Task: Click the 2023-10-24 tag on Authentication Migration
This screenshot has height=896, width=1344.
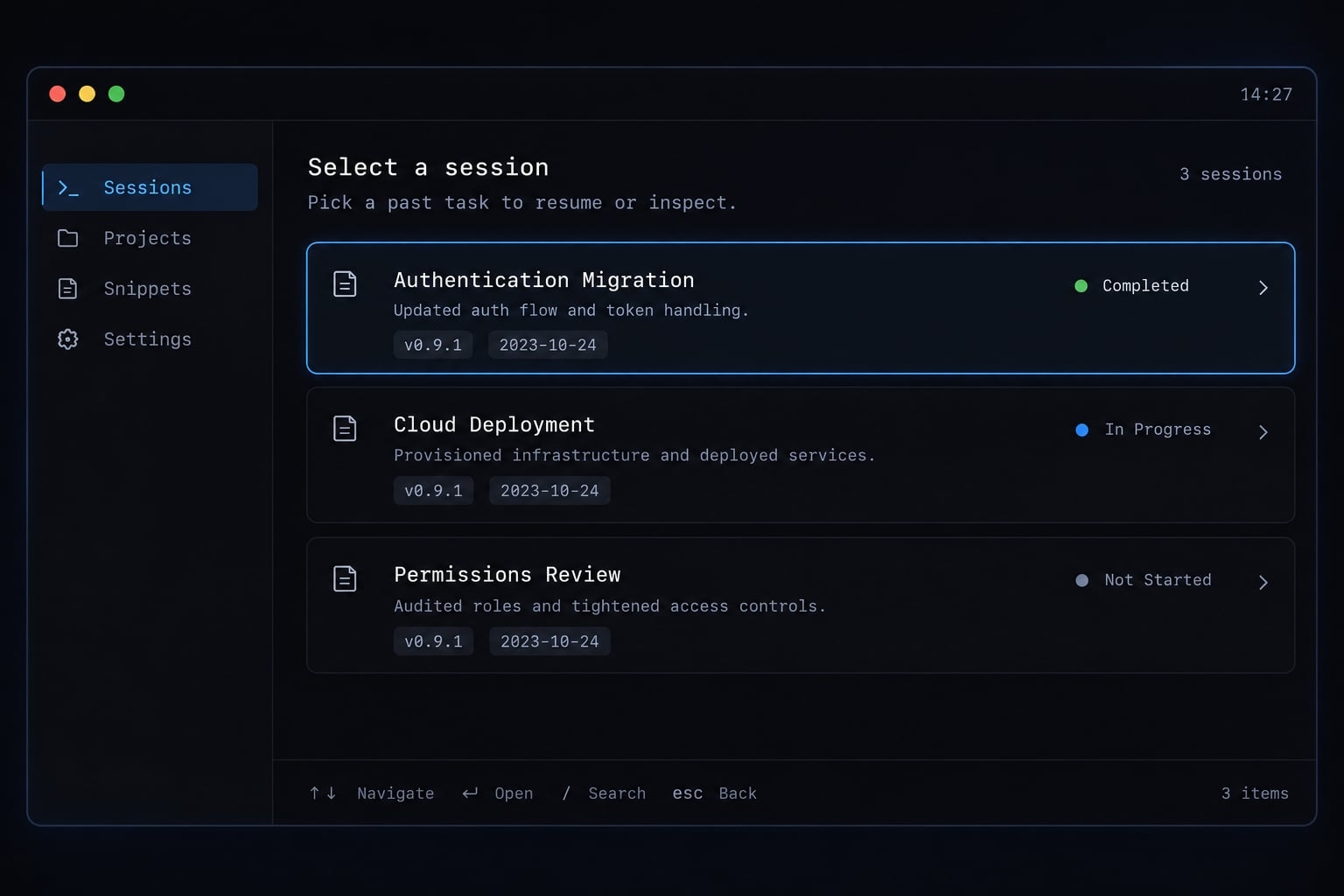Action: tap(548, 345)
